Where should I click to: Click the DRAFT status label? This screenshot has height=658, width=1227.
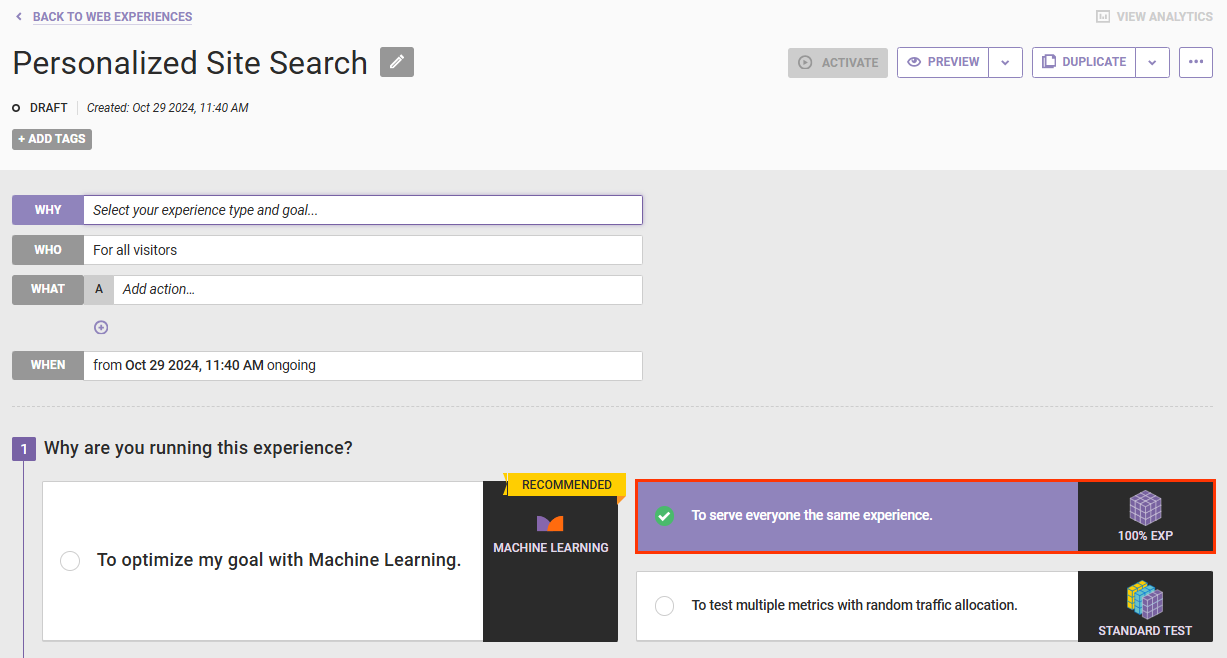tap(48, 108)
